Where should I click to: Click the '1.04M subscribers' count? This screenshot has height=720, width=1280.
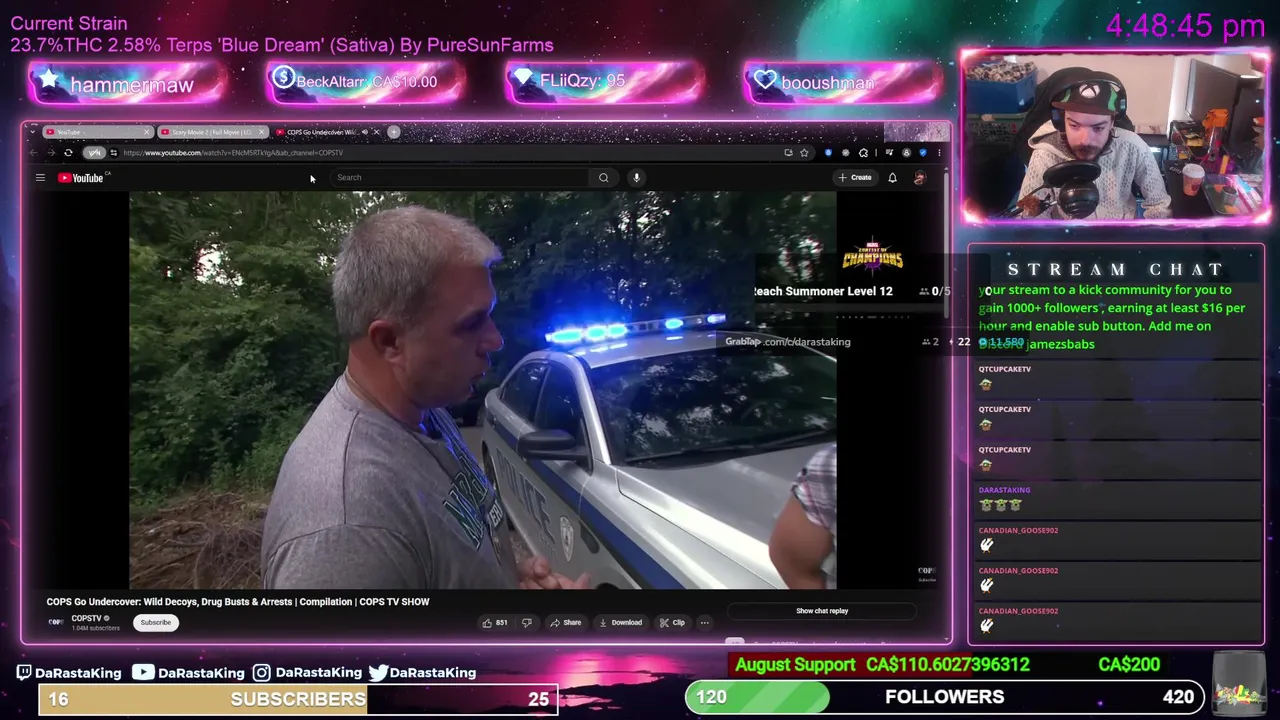[95, 628]
